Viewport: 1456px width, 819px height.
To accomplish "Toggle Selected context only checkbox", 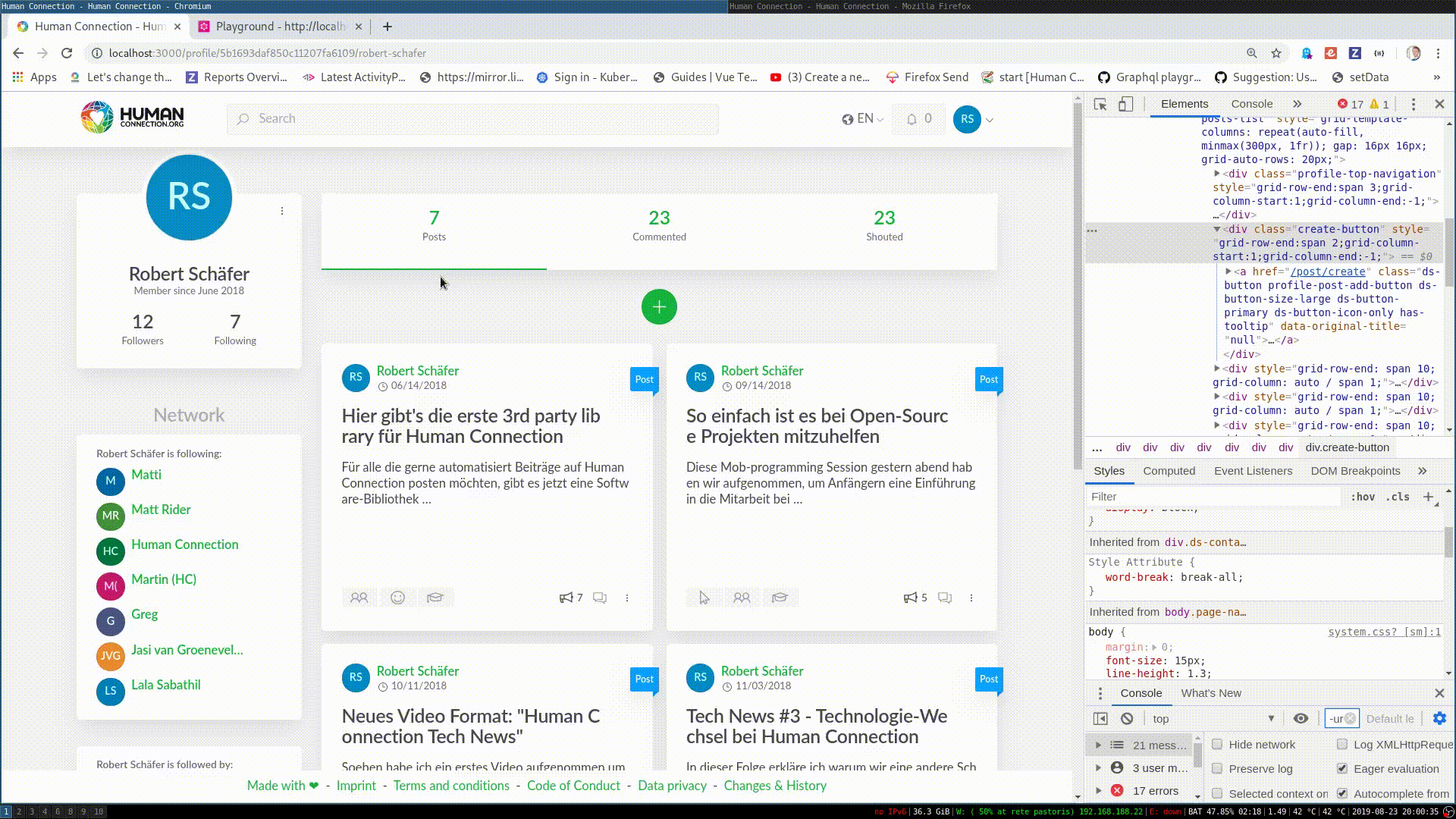I will [x=1217, y=793].
